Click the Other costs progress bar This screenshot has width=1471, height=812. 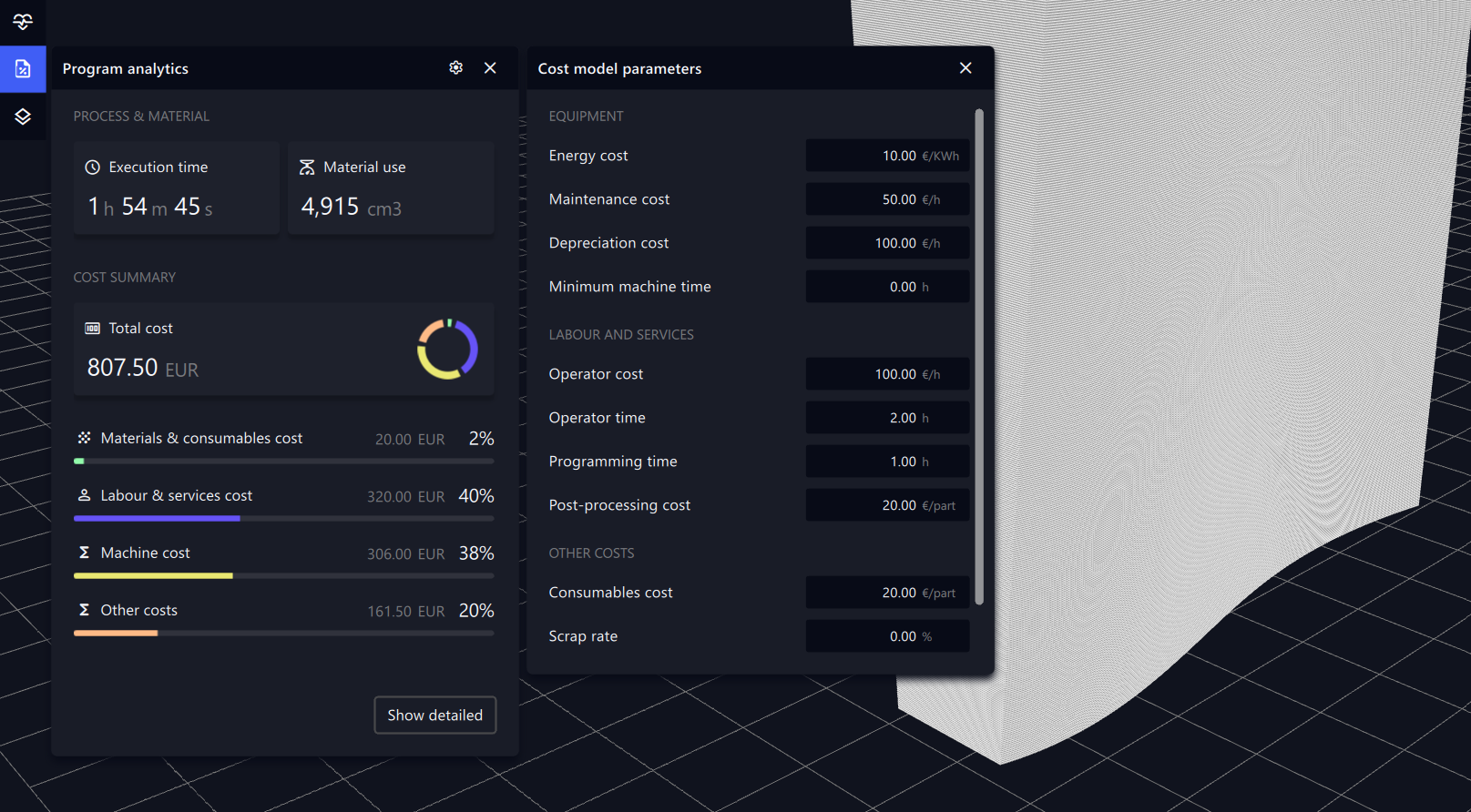284,634
